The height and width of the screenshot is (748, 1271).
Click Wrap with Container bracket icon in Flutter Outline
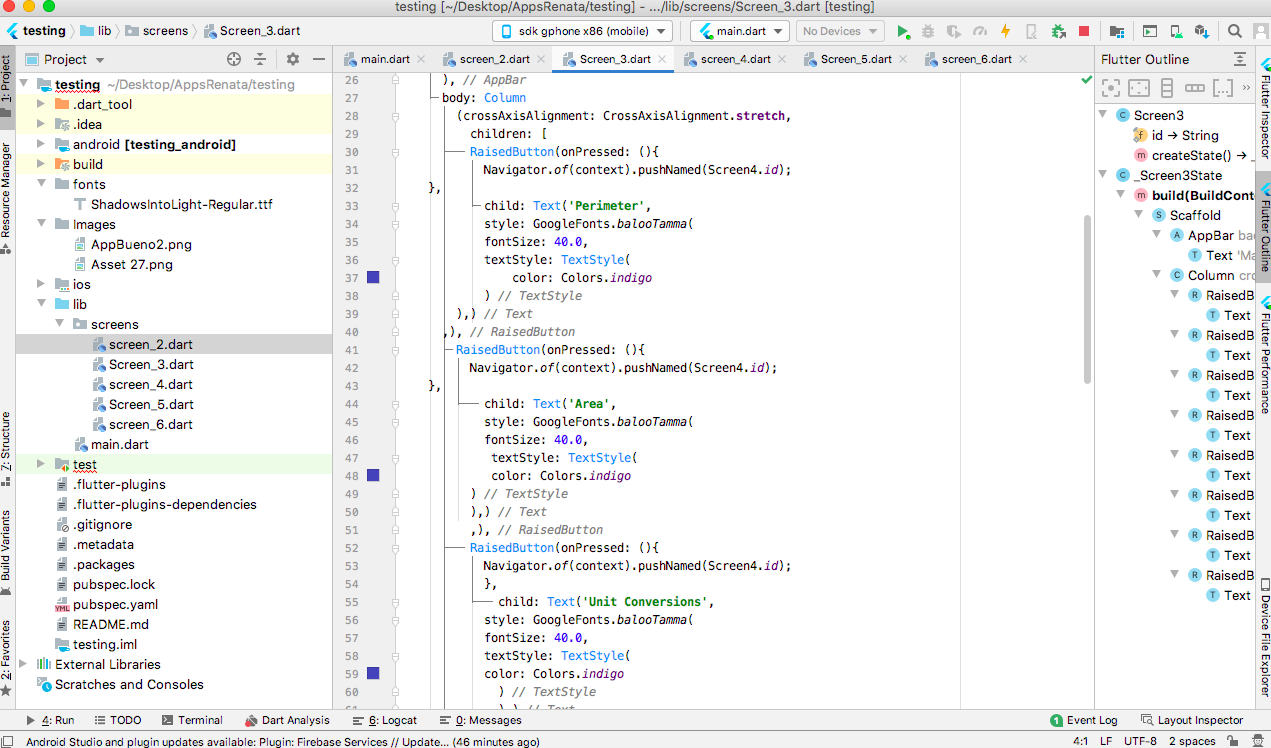(1223, 88)
